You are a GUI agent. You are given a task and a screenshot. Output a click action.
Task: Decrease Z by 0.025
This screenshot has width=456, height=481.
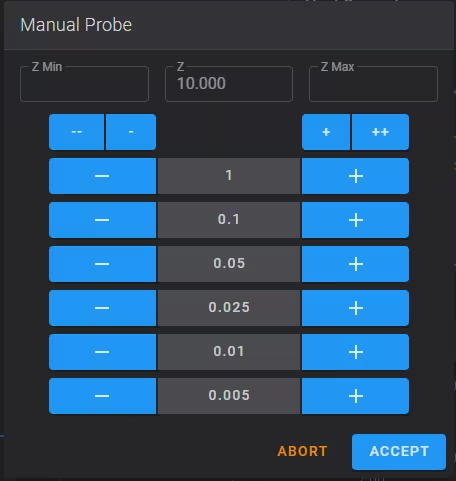[x=102, y=308]
